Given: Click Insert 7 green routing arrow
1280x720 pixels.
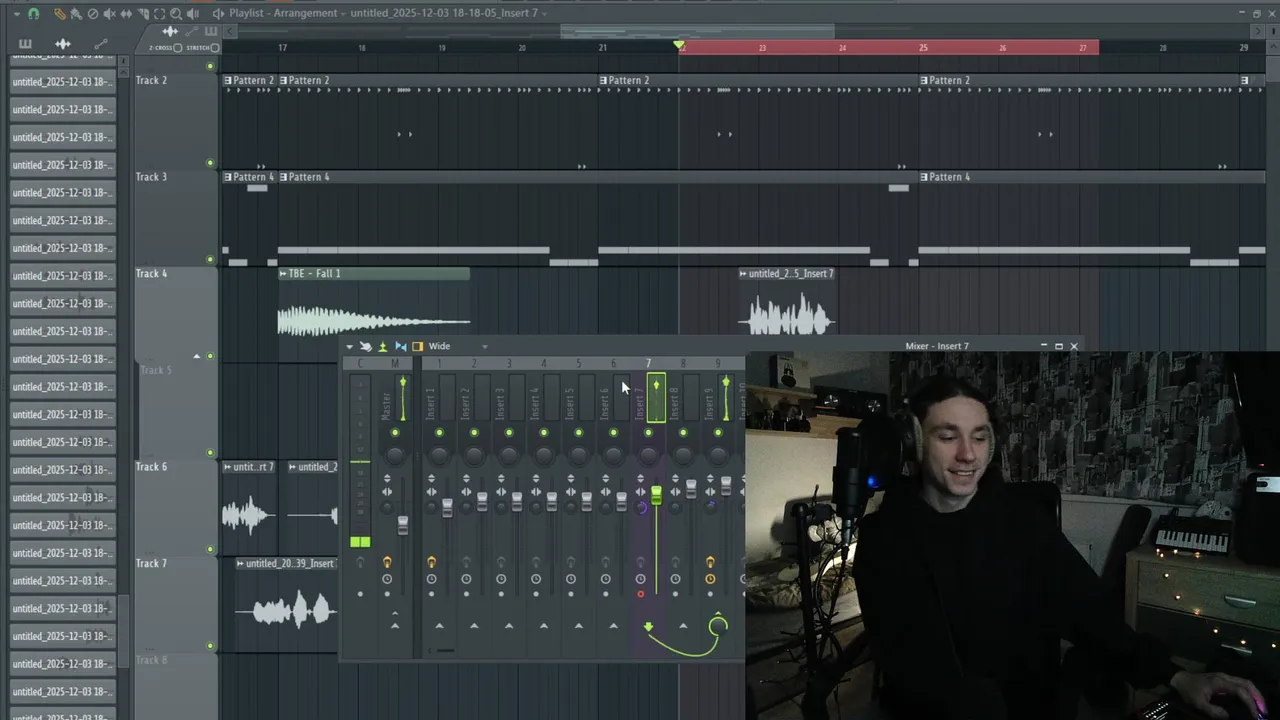Looking at the screenshot, I should coord(648,628).
